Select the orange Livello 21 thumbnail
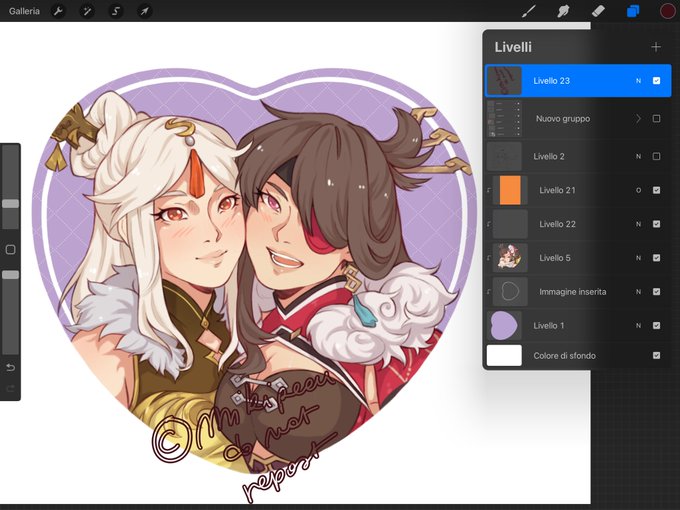This screenshot has width=680, height=510. pyautogui.click(x=510, y=190)
